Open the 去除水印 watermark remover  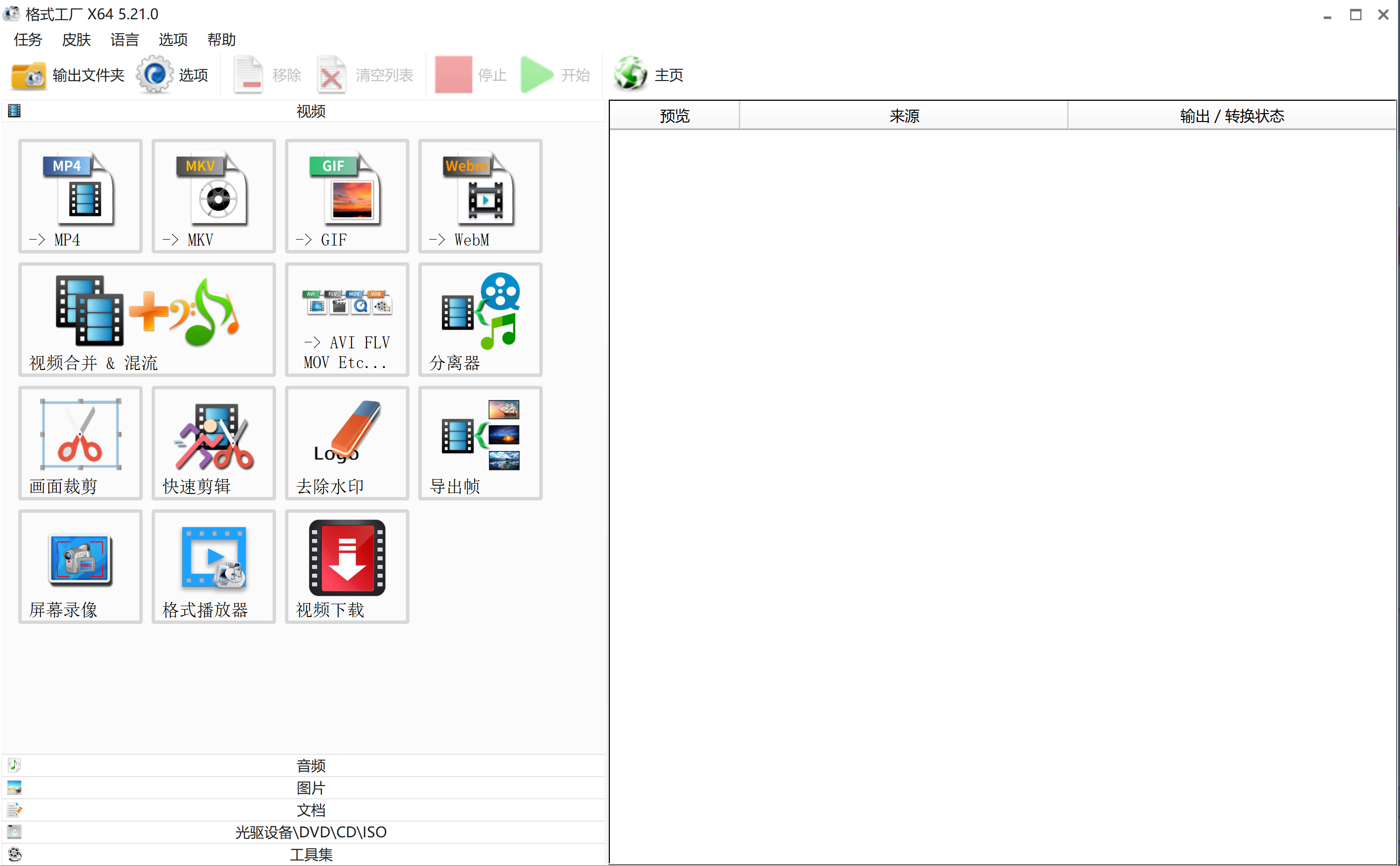tap(347, 443)
